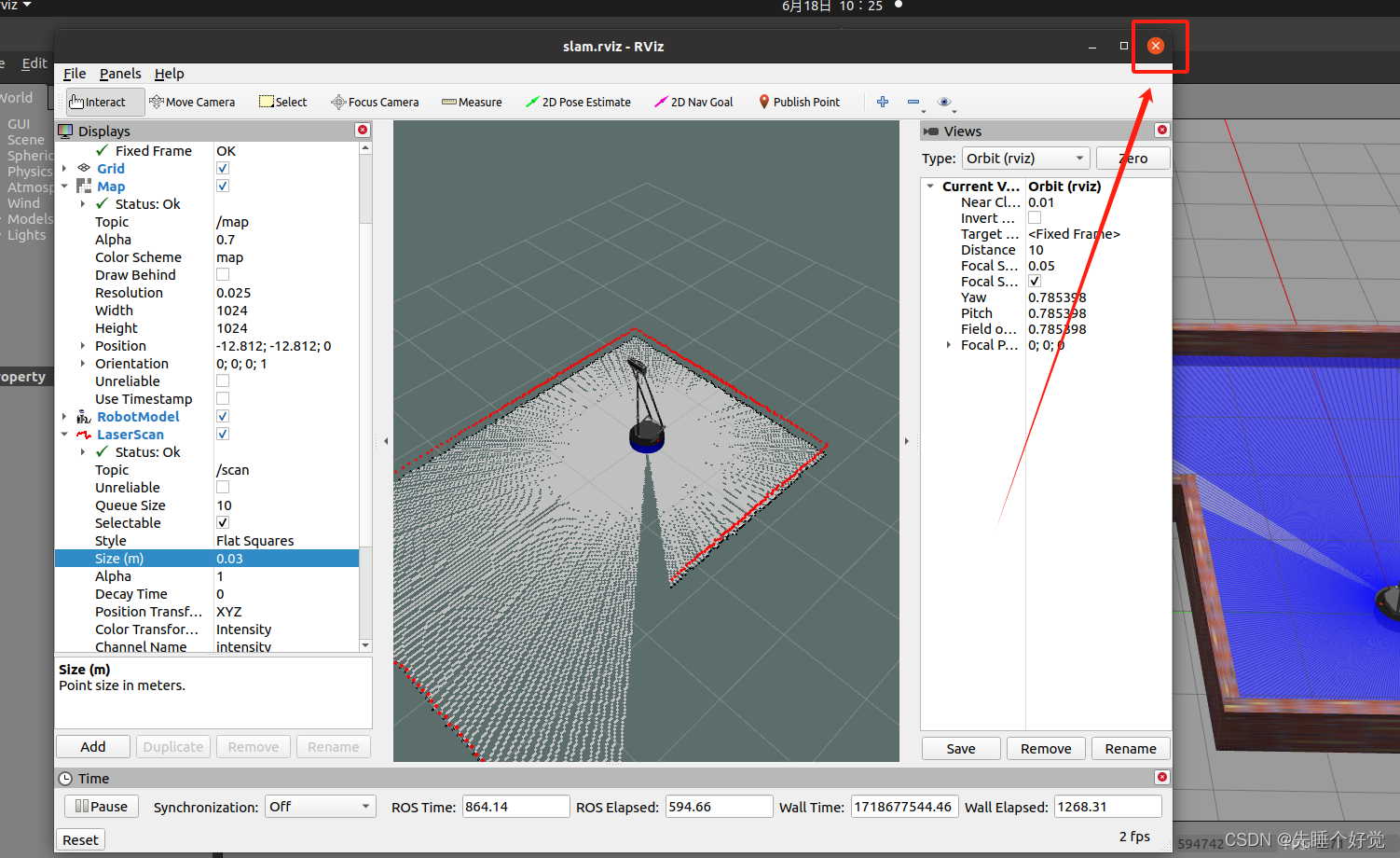The width and height of the screenshot is (1400, 858).
Task: Activate the Publish Point tool
Action: coord(799,102)
